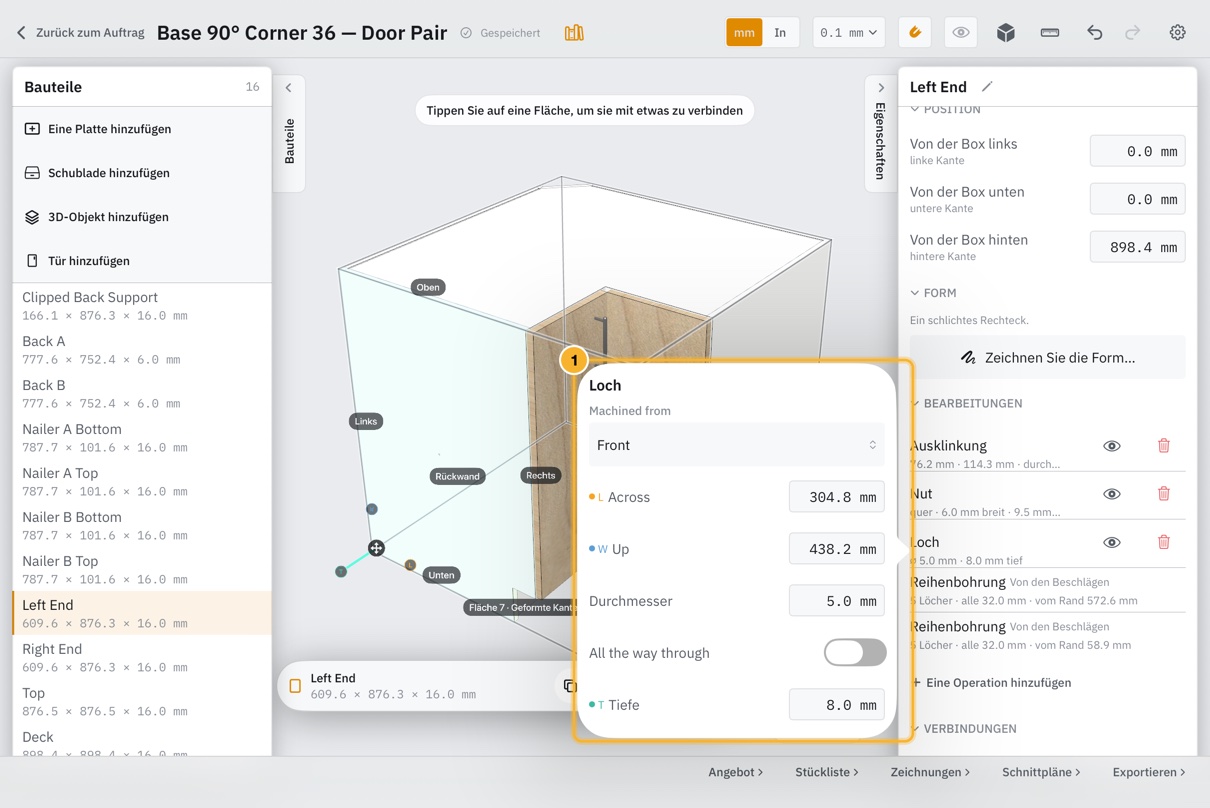
Task: Click the move gizmo in the 3D view
Action: tap(376, 548)
